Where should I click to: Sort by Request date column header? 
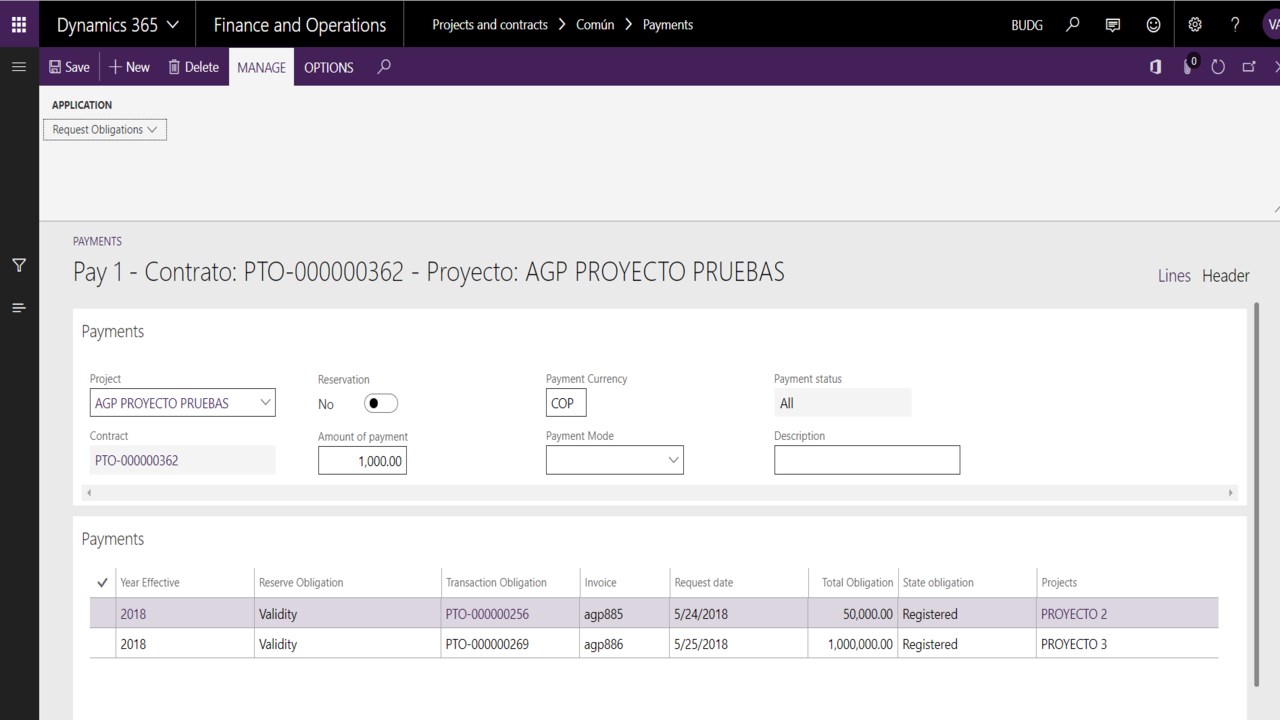click(x=703, y=582)
